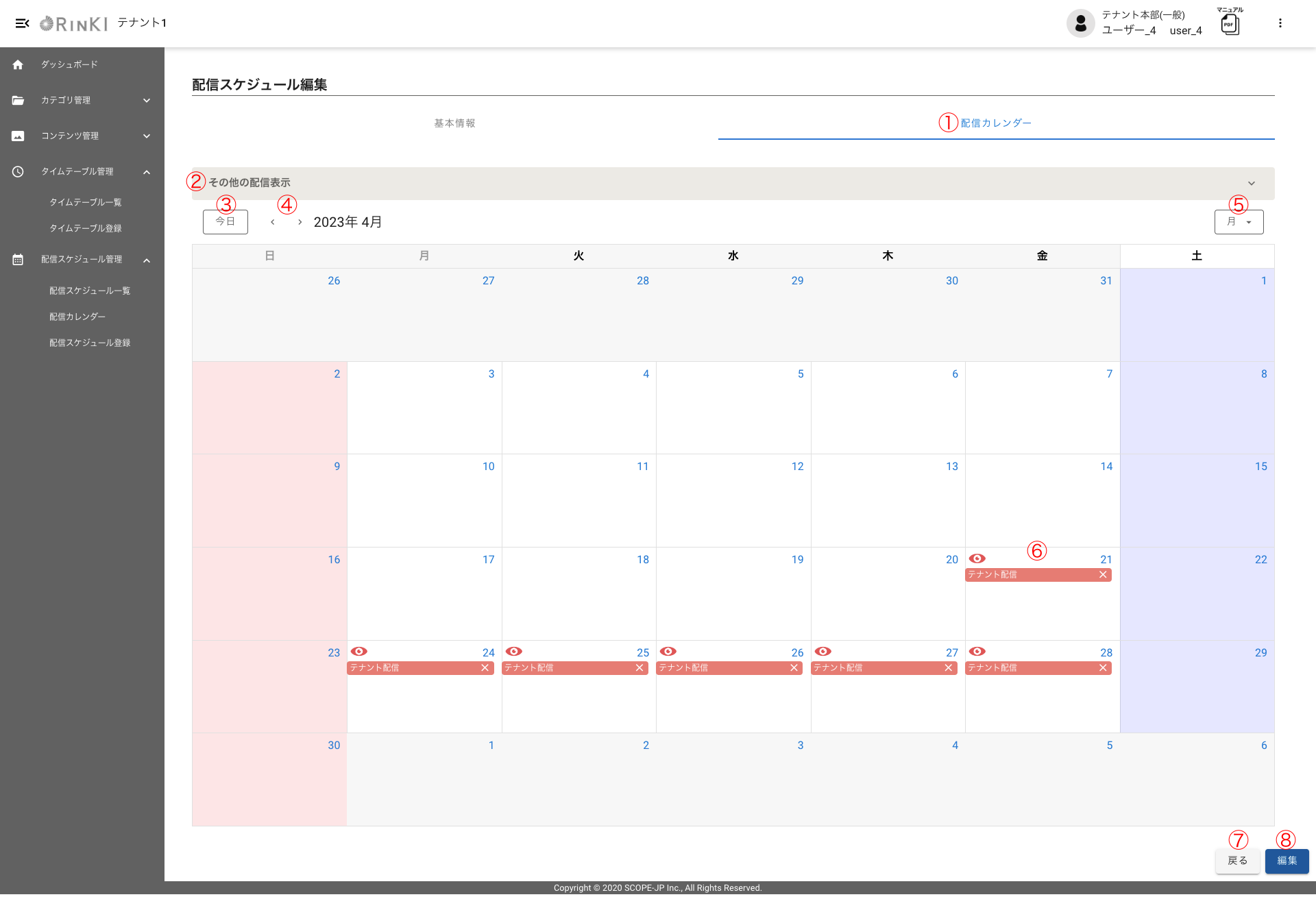Click the dashboard home icon
The image size is (1316, 897).
[18, 64]
